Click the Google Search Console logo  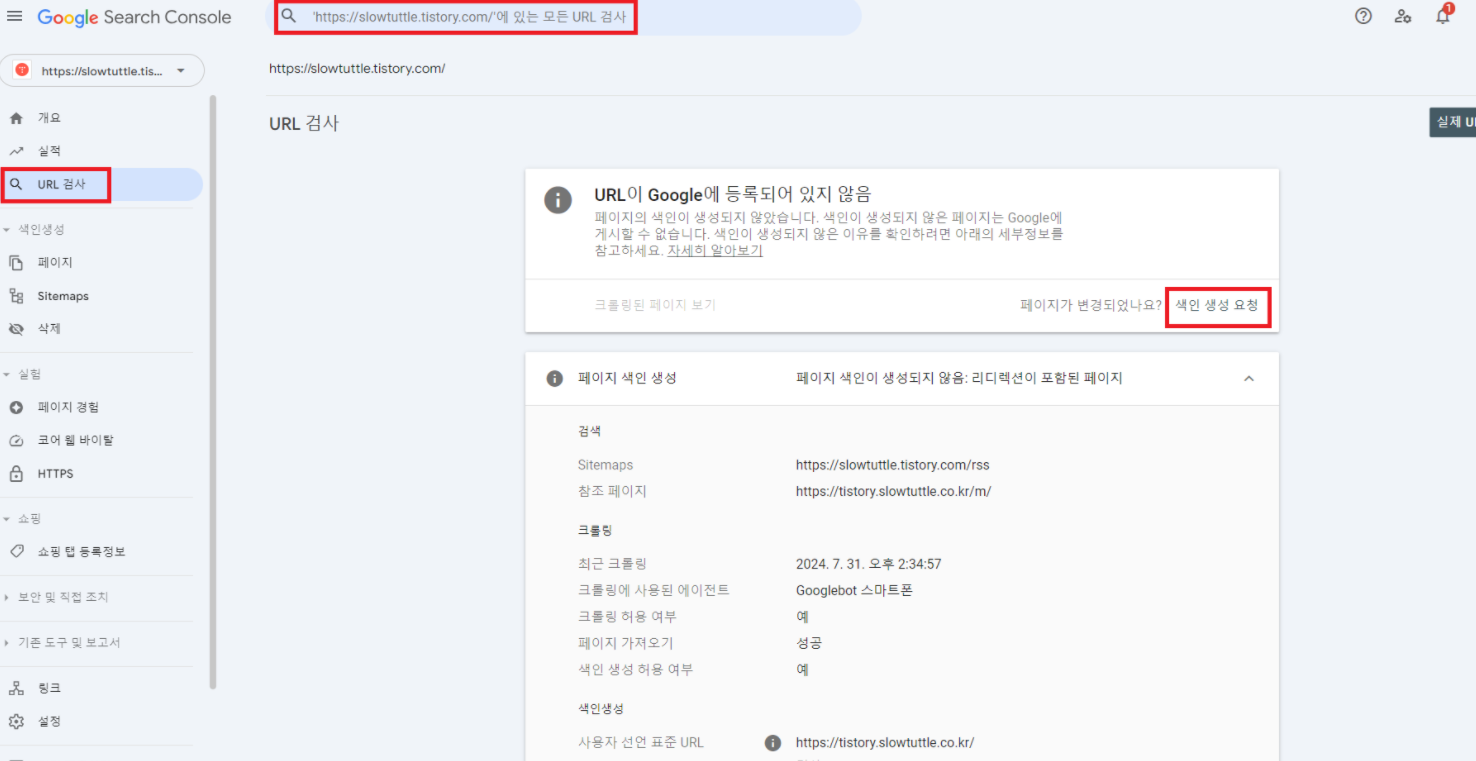134,17
